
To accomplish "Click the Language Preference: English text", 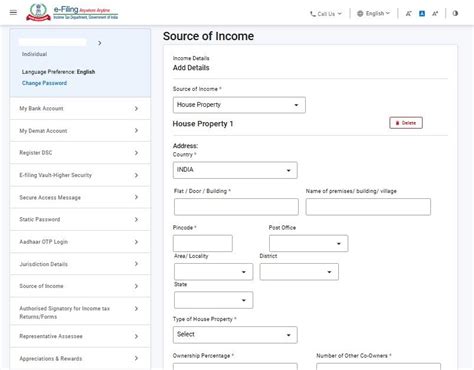I will coord(58,72).
